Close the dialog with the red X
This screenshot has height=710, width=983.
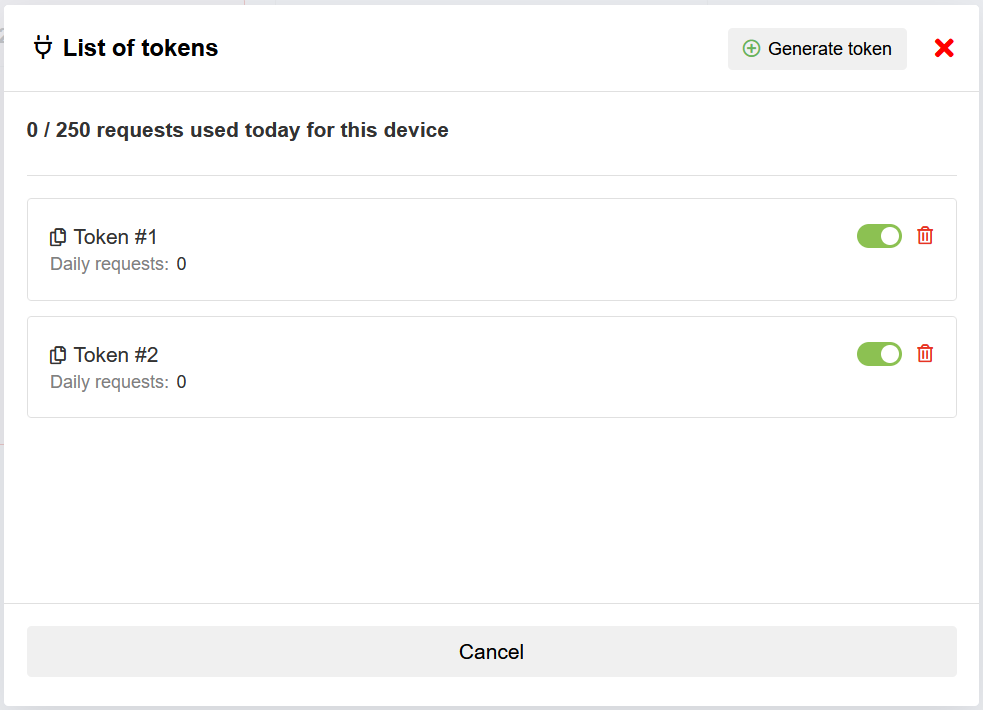pyautogui.click(x=944, y=48)
